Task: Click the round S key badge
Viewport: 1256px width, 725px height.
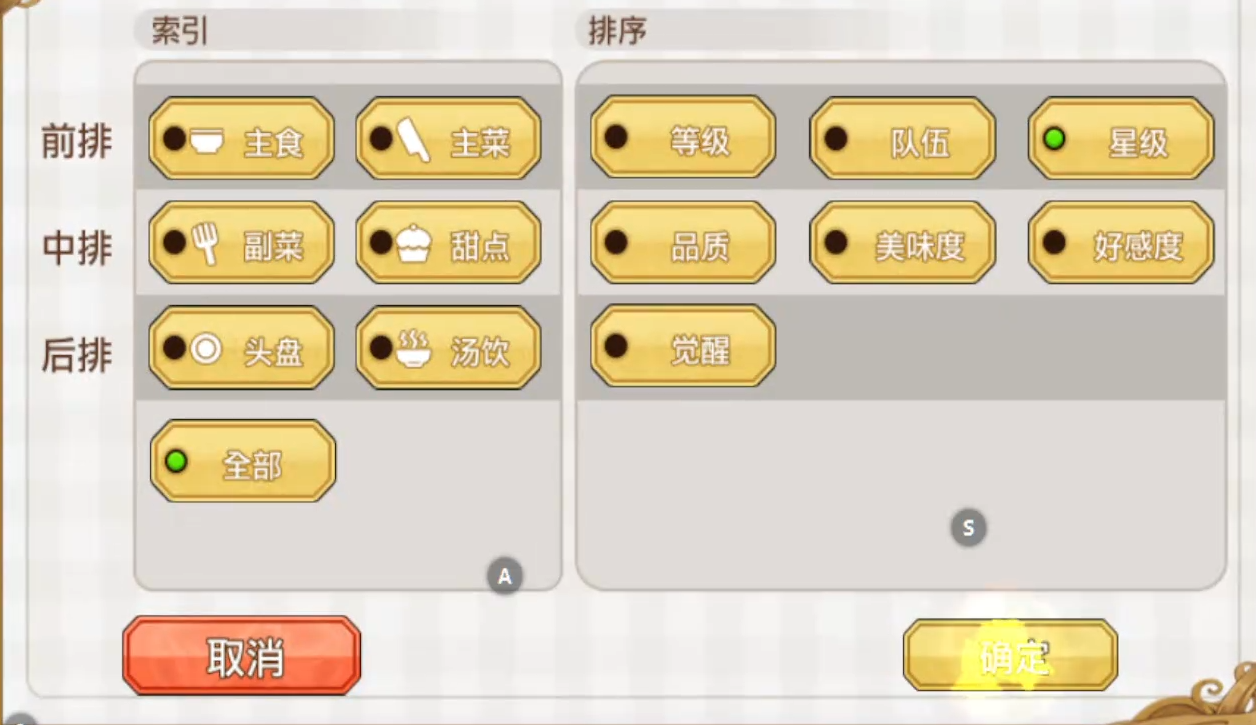Action: [968, 527]
